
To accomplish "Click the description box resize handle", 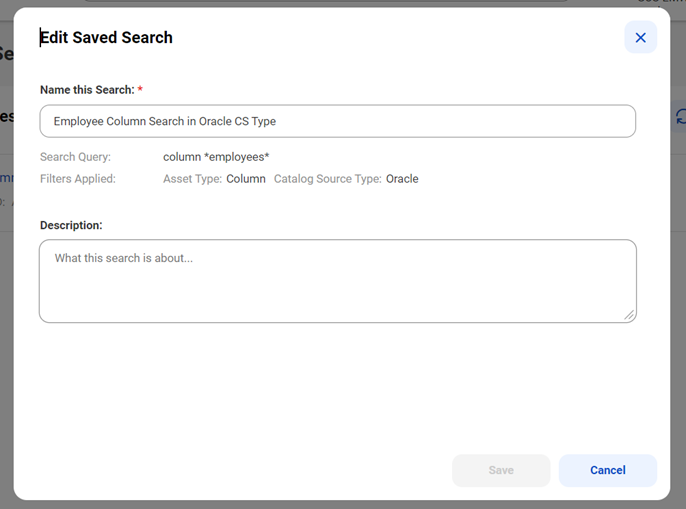I will [629, 315].
